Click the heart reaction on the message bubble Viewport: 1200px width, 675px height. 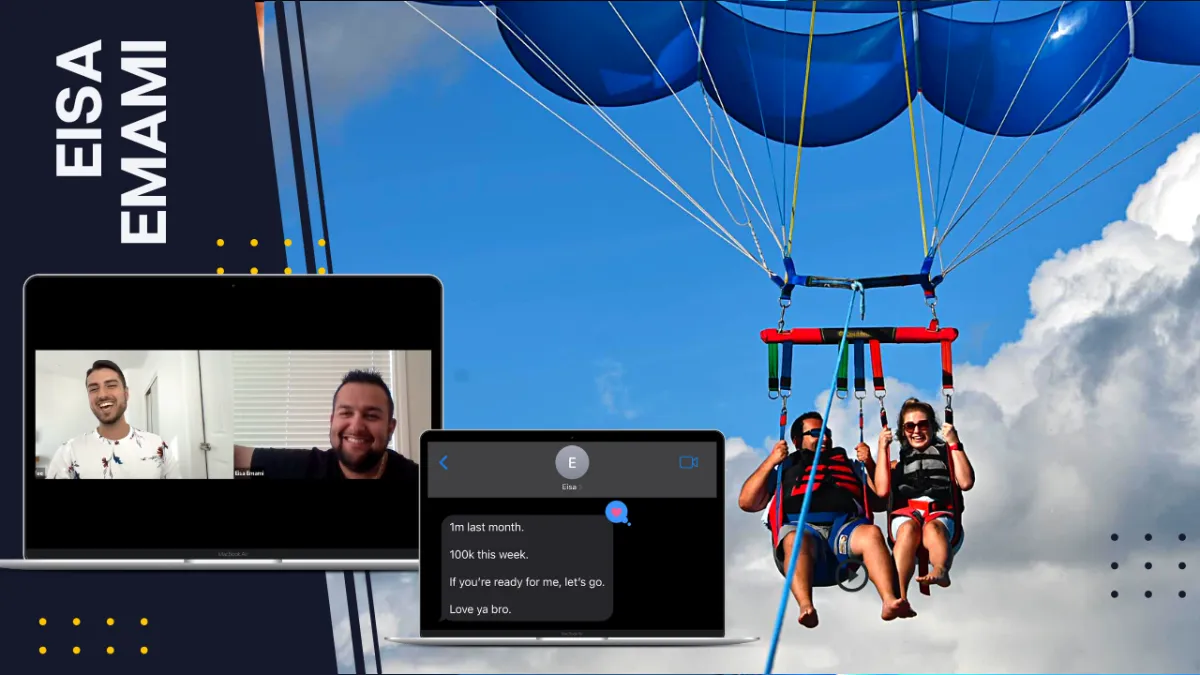617,512
